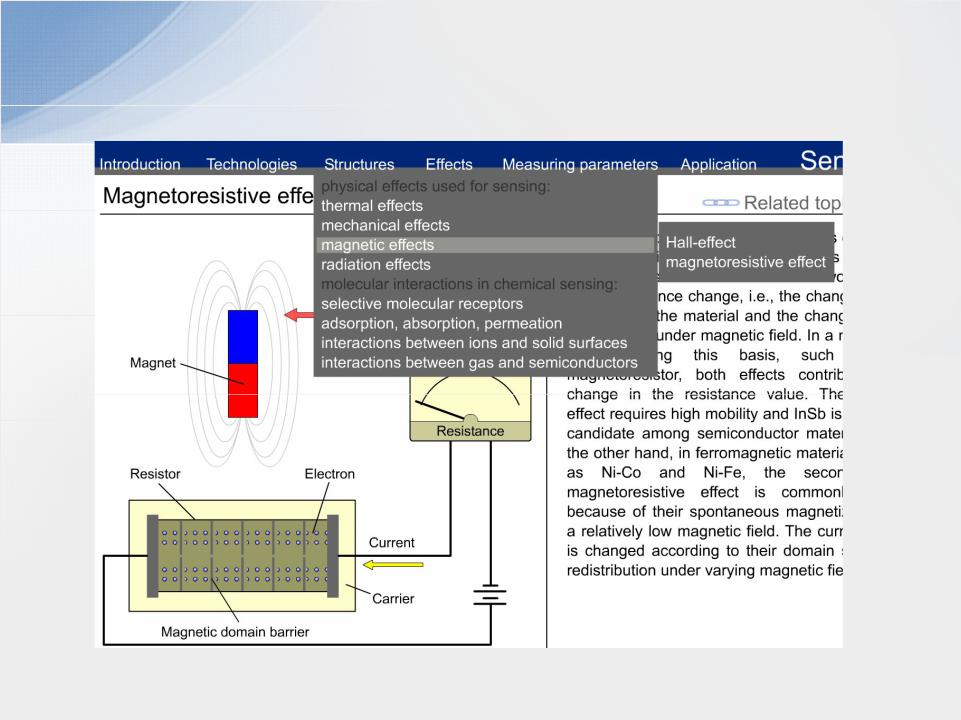Open magnetoresistive effect submenu item

(x=746, y=262)
